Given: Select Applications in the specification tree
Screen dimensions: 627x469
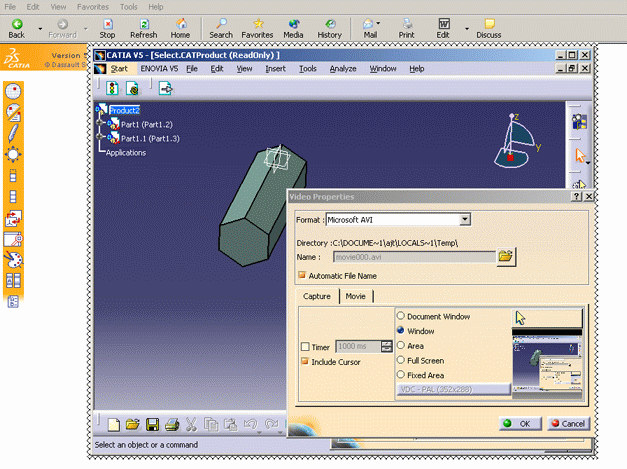Looking at the screenshot, I should click(126, 153).
